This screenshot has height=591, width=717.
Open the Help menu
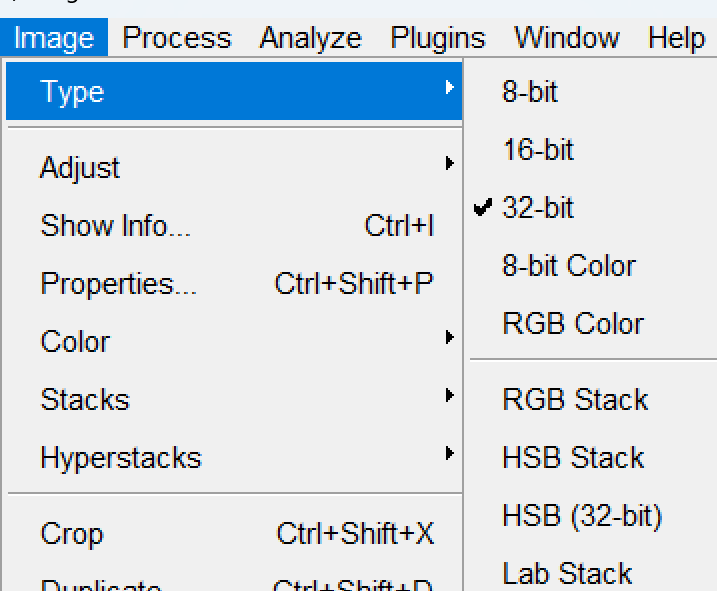676,39
